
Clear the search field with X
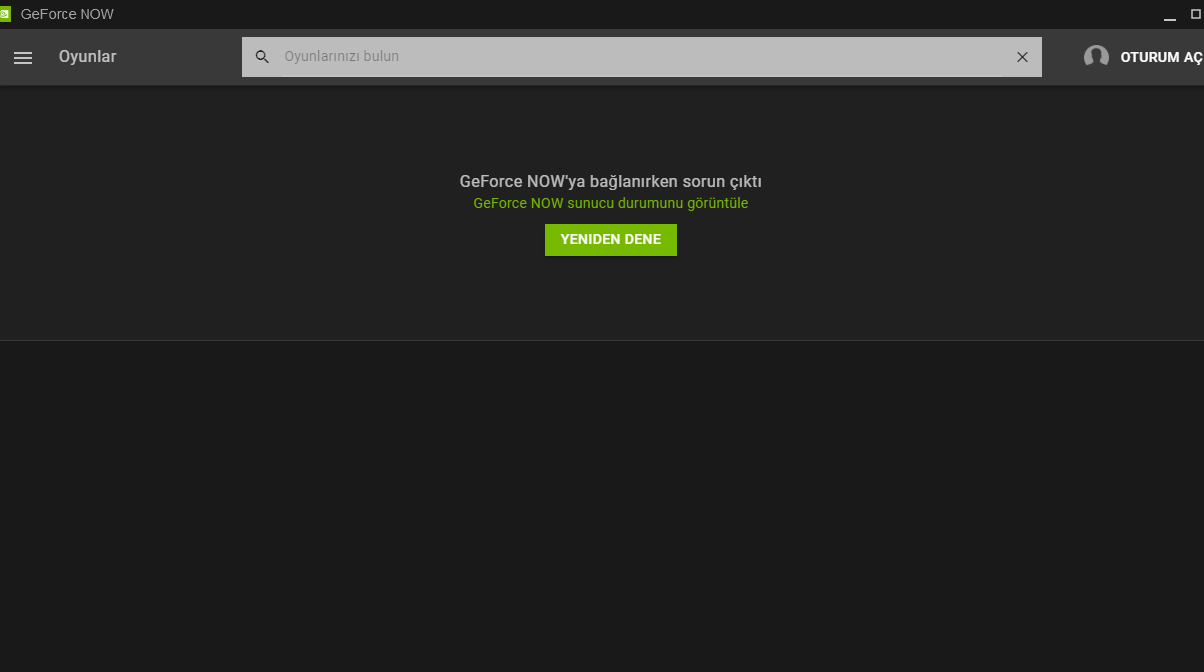[x=1022, y=57]
